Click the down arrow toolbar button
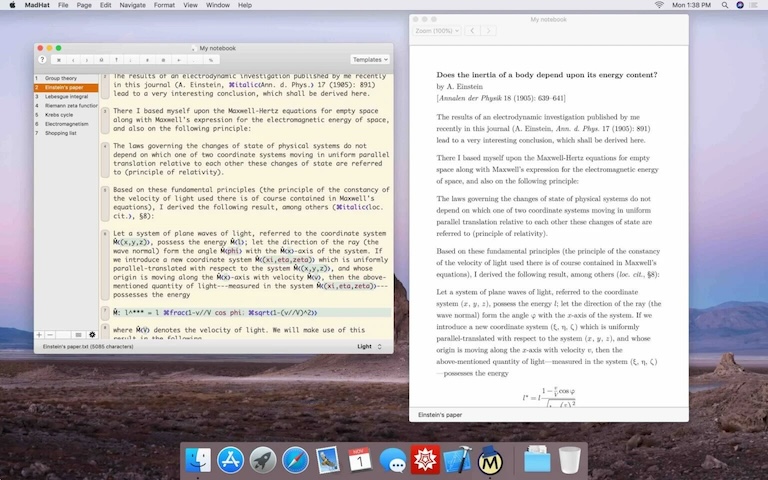The height and width of the screenshot is (480, 768). point(130,60)
